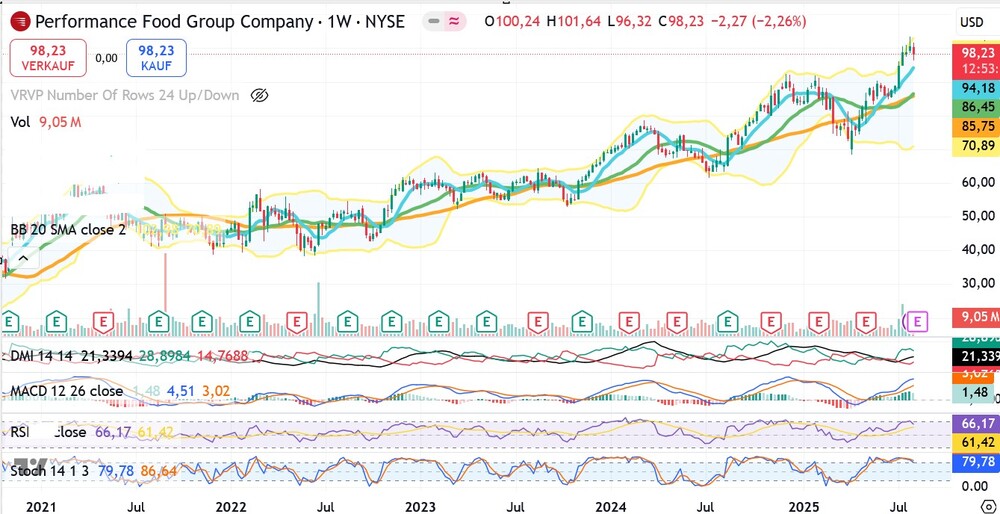
Task: Click the 98,23 KAUF buy button
Action: pyautogui.click(x=156, y=58)
